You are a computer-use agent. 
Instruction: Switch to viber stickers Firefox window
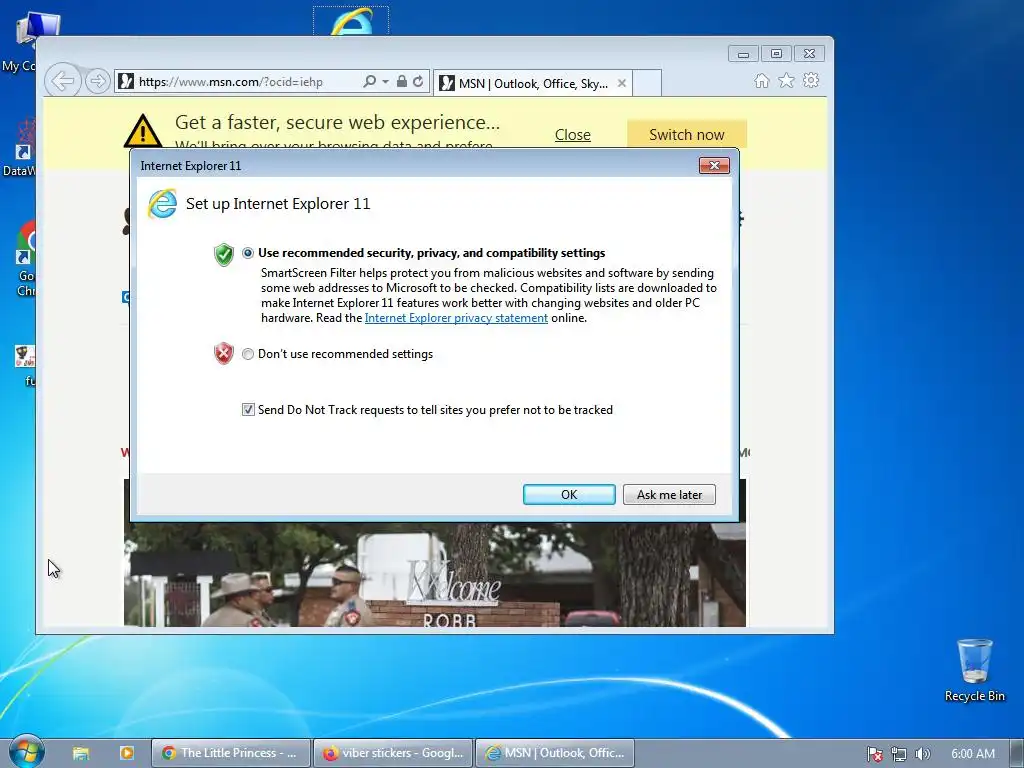394,753
